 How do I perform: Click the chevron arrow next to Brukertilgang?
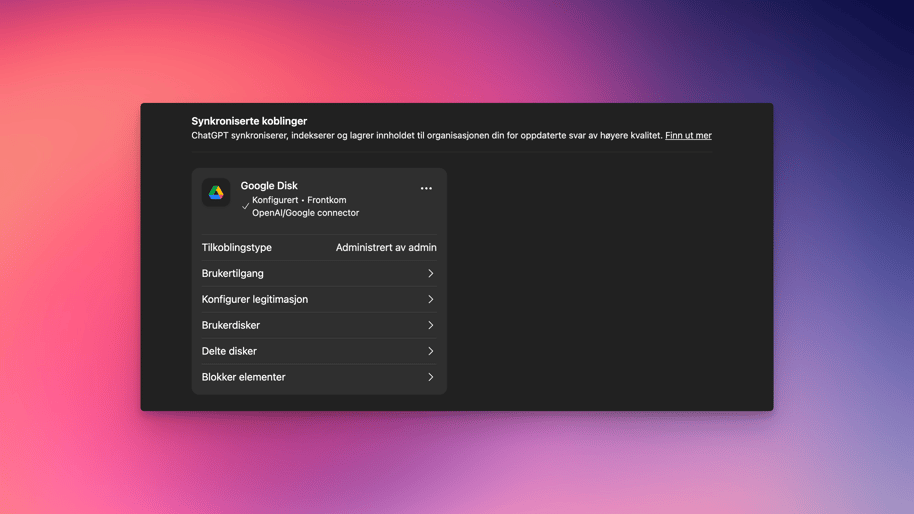pyautogui.click(x=431, y=273)
